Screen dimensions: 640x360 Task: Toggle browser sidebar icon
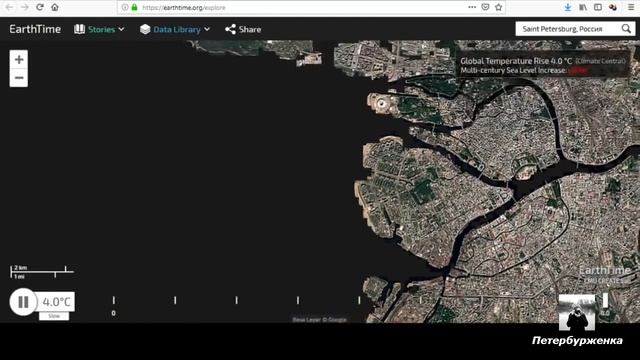tap(598, 7)
